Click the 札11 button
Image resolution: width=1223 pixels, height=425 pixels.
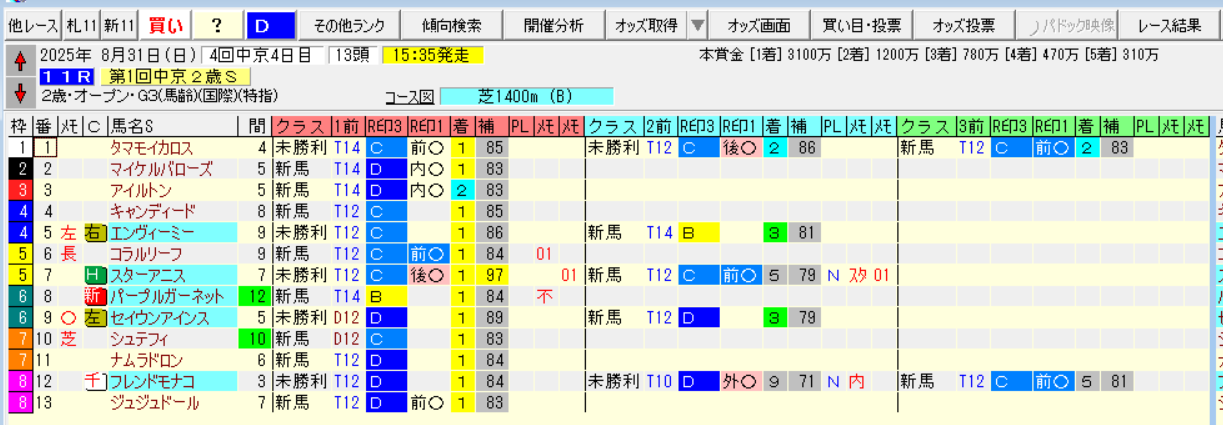point(80,25)
